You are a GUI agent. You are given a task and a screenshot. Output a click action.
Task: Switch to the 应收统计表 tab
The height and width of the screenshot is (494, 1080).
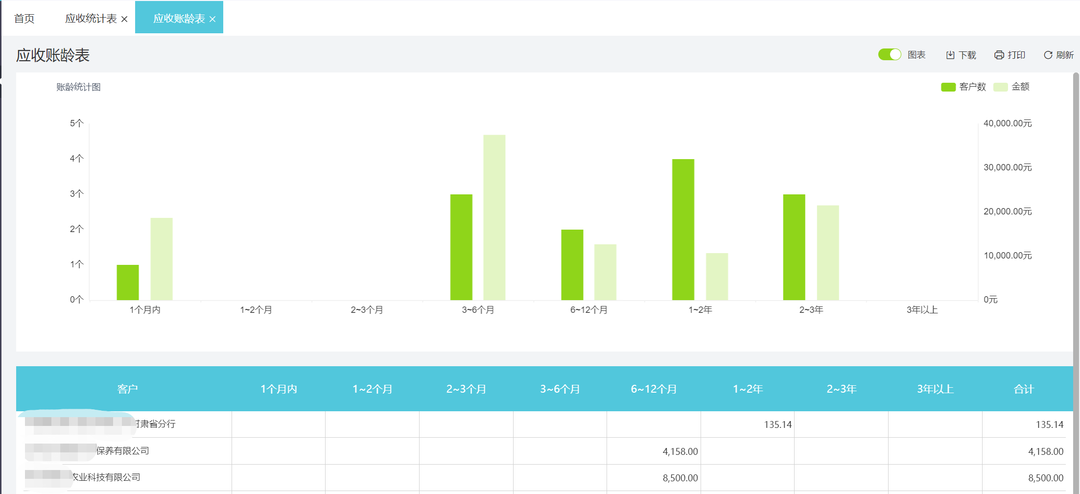pyautogui.click(x=90, y=18)
